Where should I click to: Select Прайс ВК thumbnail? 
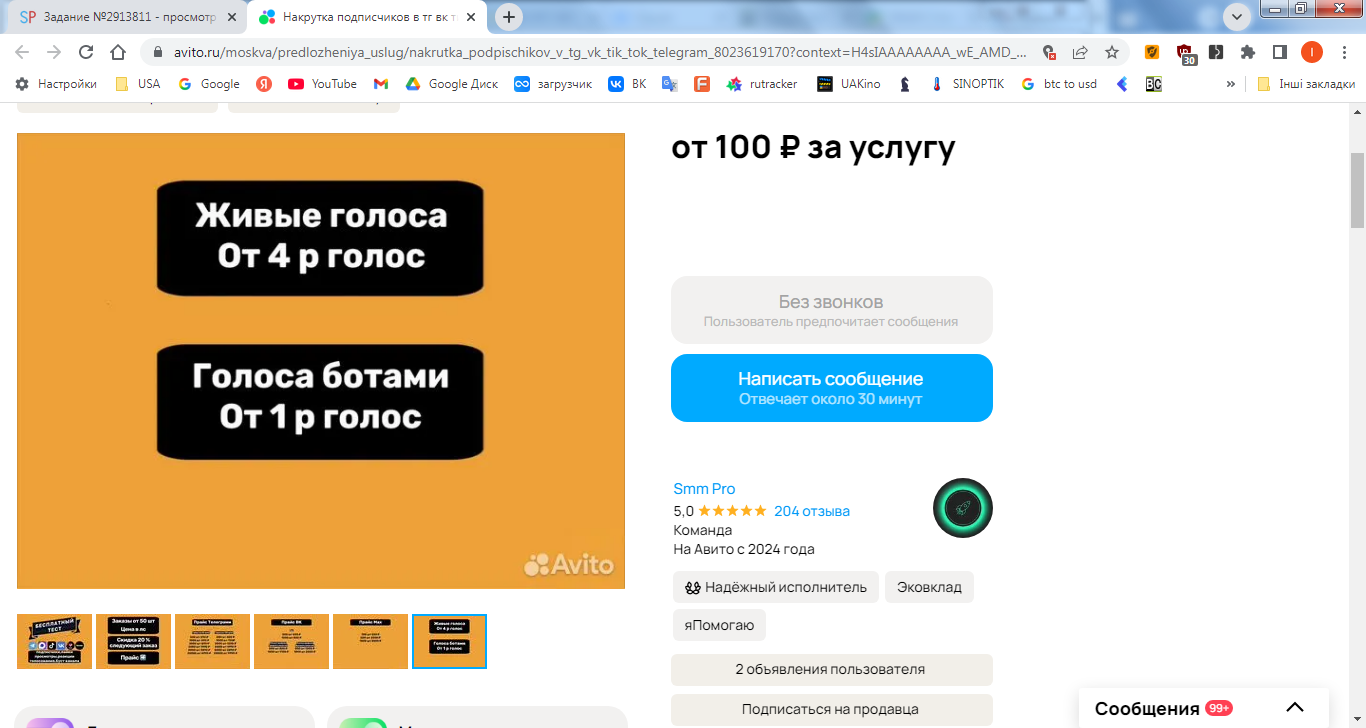coord(292,641)
